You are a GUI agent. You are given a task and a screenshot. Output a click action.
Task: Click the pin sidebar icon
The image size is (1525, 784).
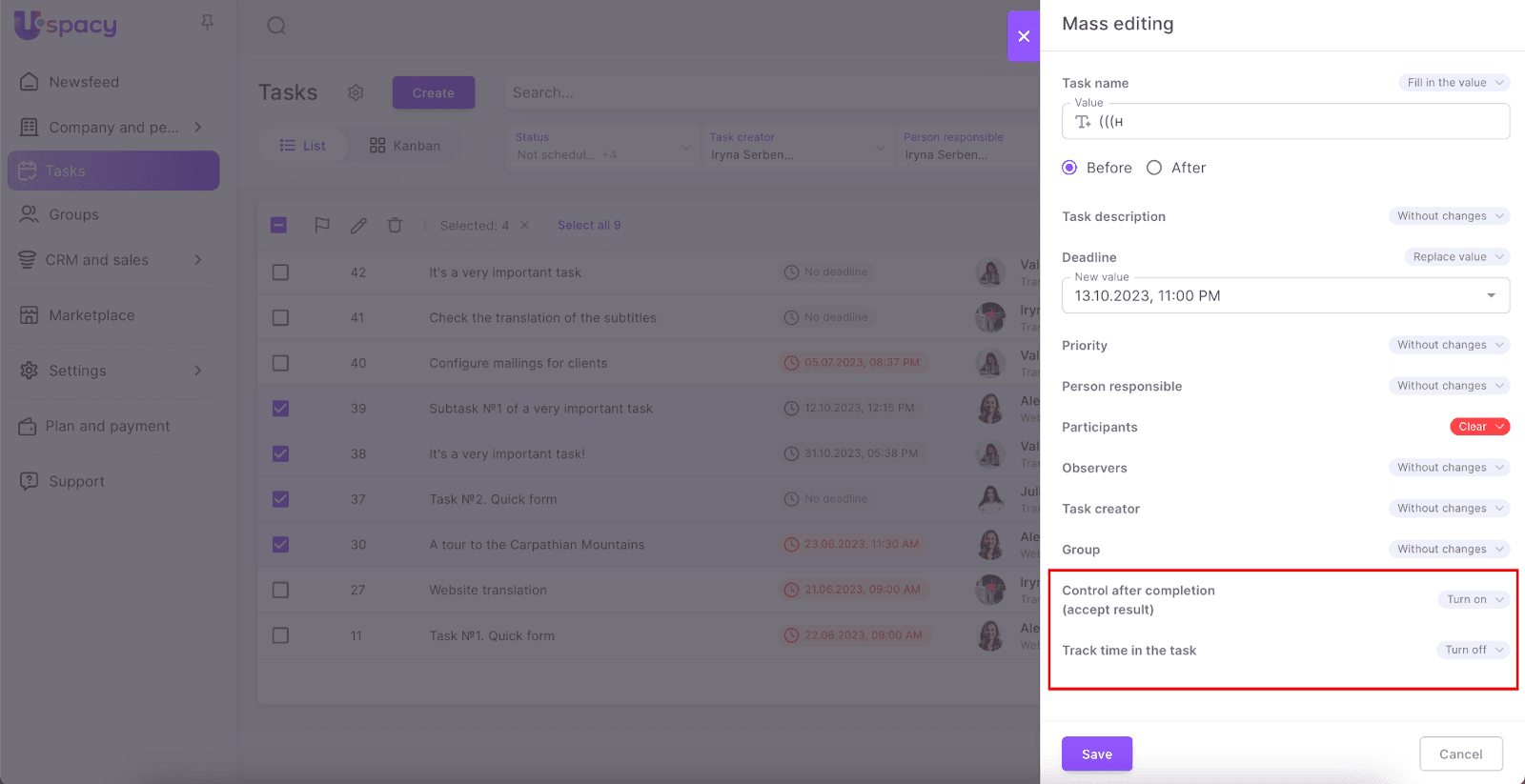(x=207, y=22)
